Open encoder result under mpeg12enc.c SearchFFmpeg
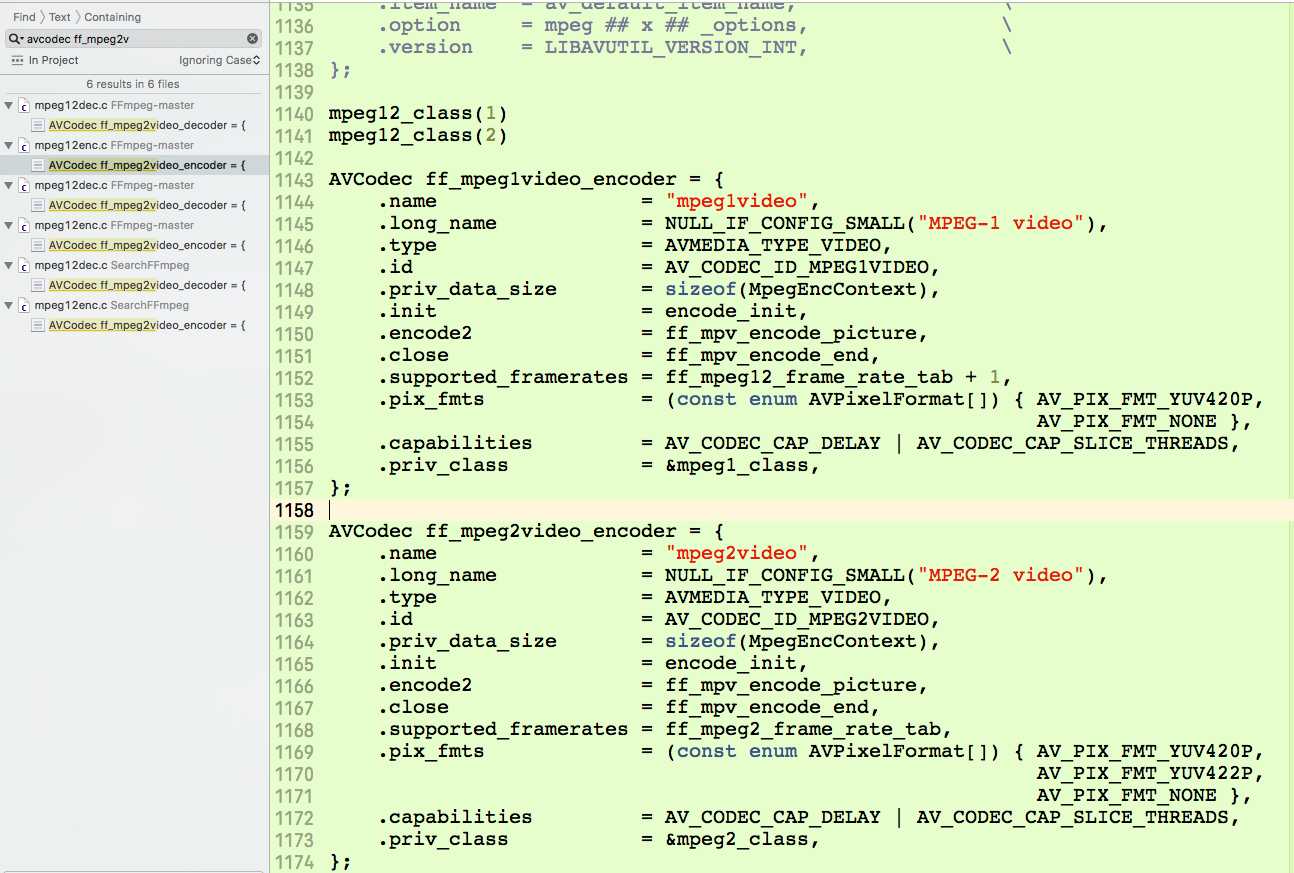The image size is (1294, 873). (x=146, y=325)
